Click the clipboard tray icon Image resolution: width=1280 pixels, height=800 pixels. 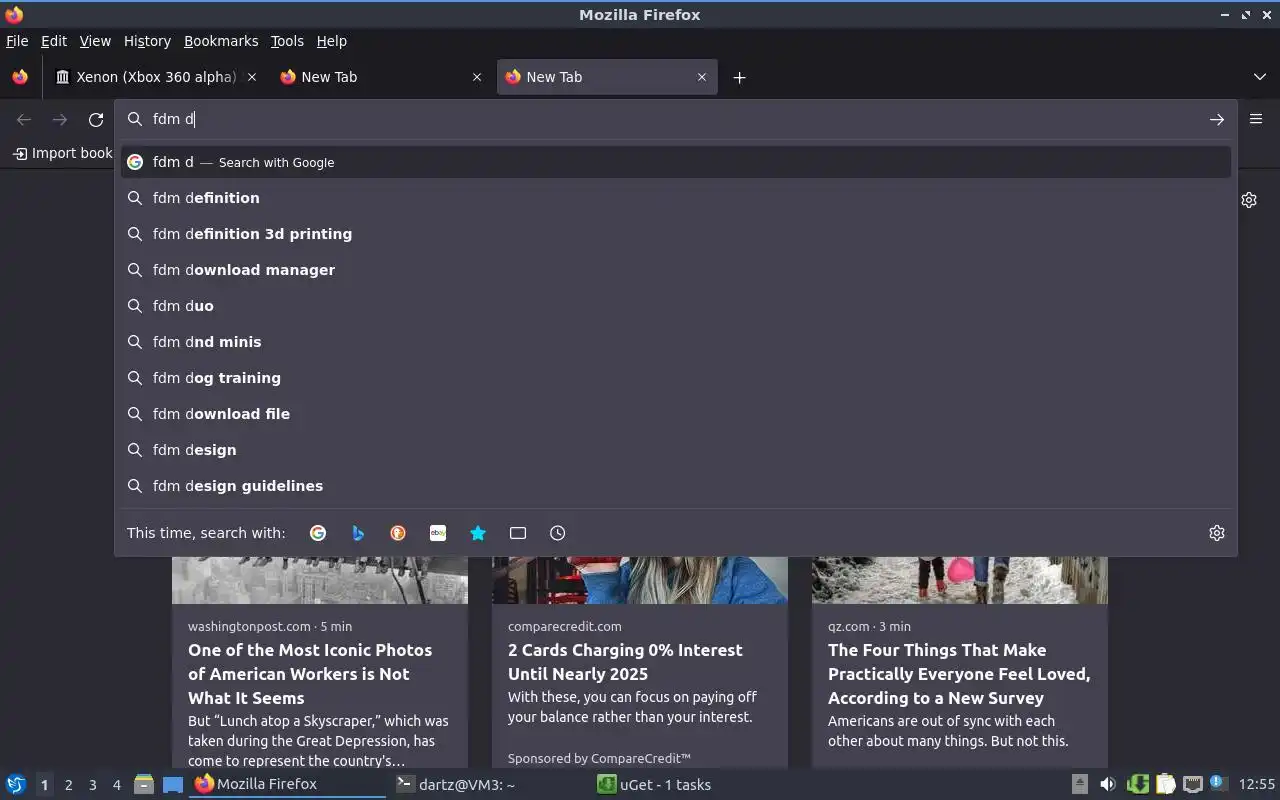[x=1165, y=785]
